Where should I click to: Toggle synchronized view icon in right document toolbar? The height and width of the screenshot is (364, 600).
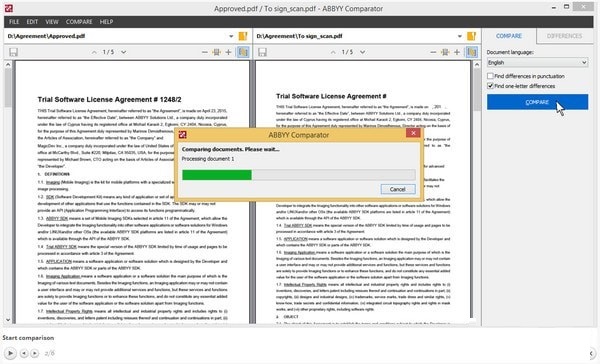472,52
